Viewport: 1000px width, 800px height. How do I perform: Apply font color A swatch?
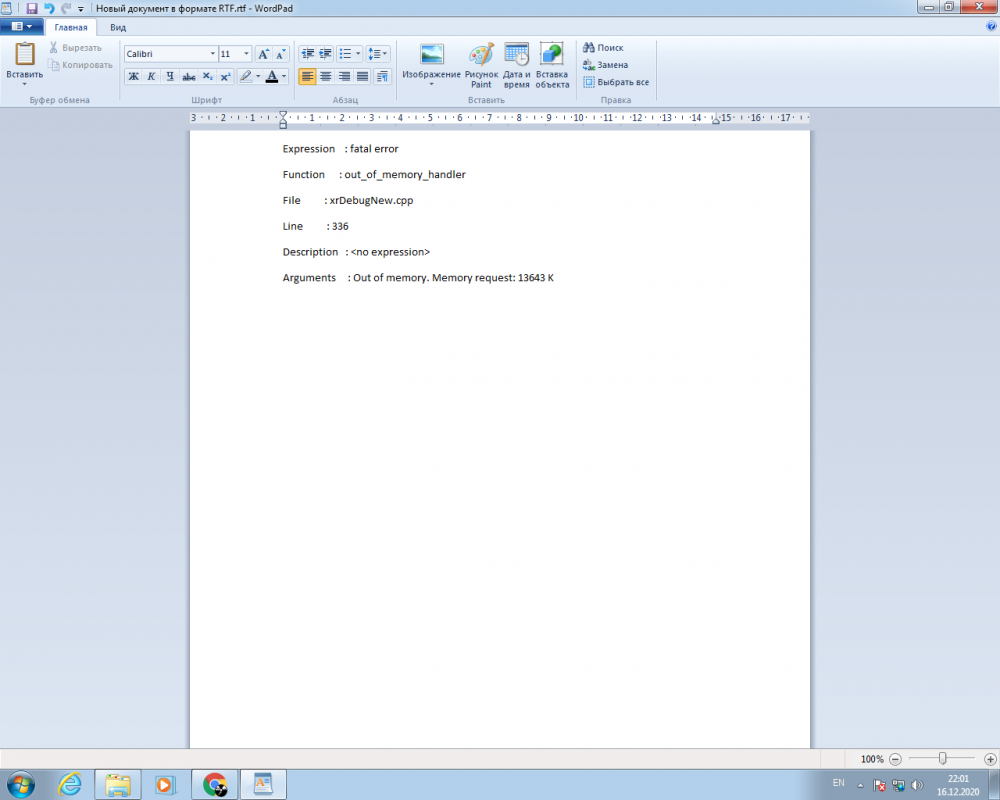pos(272,77)
